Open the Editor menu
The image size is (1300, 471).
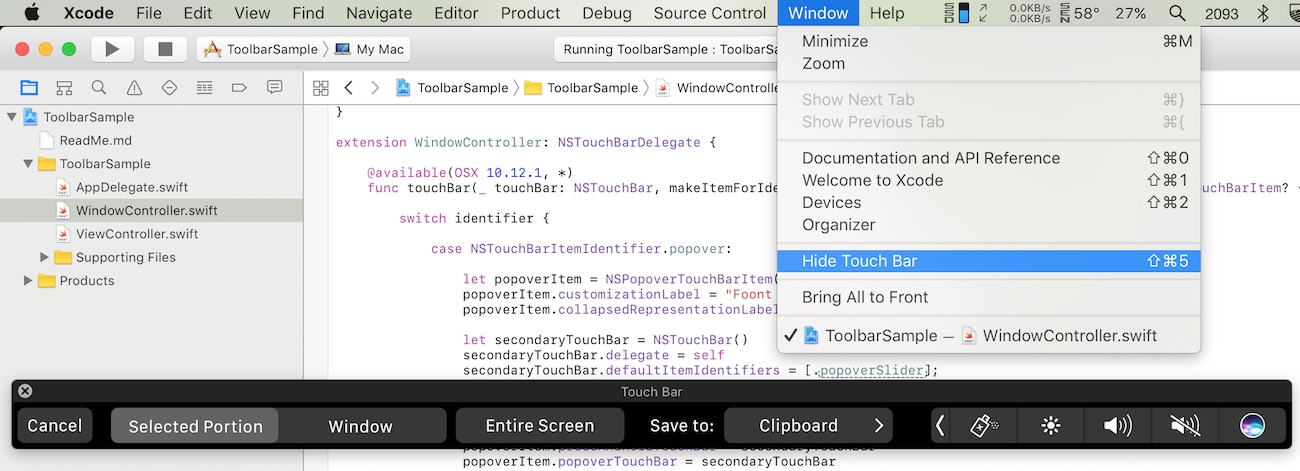point(456,13)
